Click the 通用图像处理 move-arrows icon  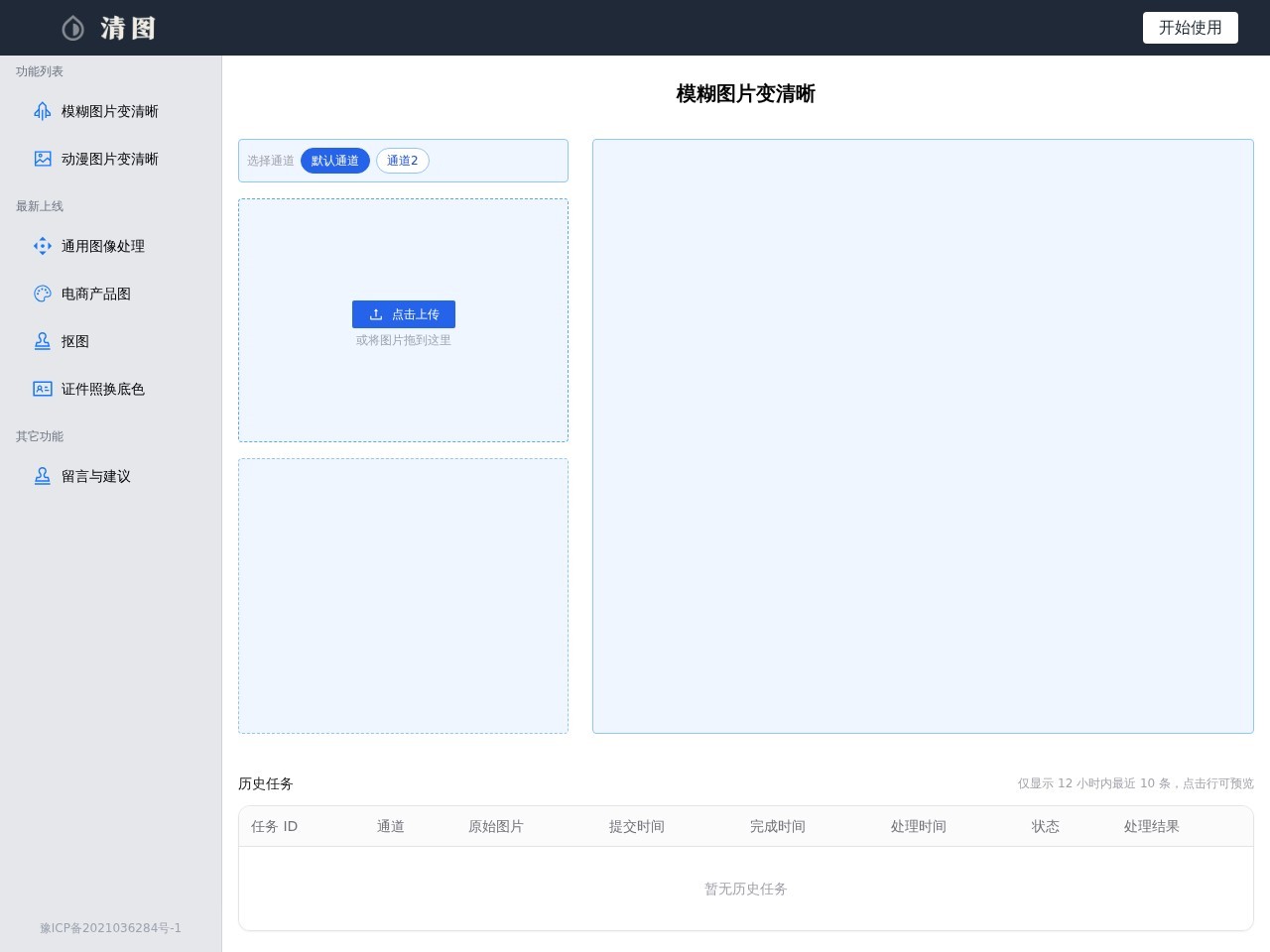coord(43,246)
